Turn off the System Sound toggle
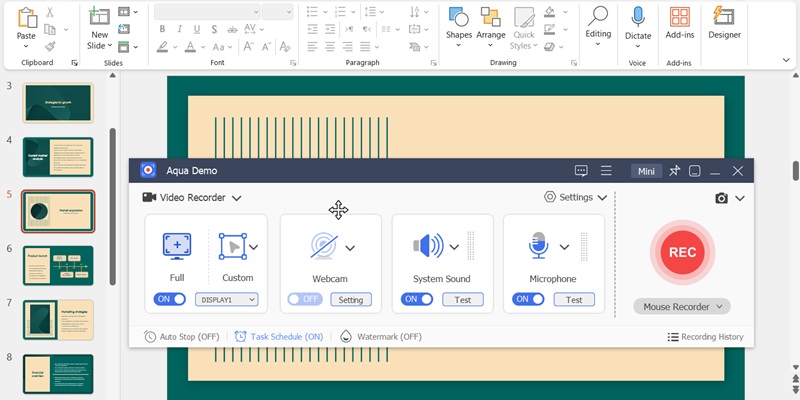 click(x=417, y=299)
